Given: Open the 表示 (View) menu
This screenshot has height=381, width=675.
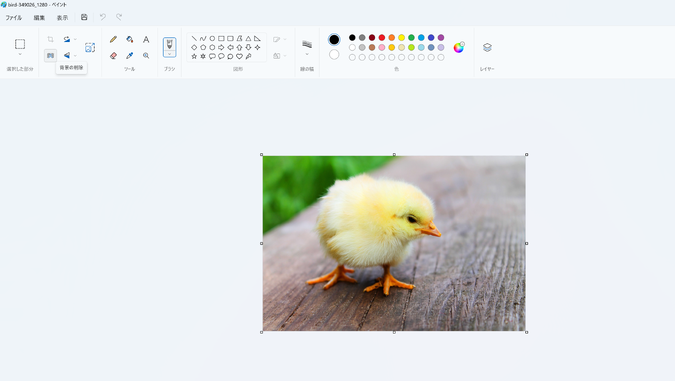Looking at the screenshot, I should coord(62,18).
